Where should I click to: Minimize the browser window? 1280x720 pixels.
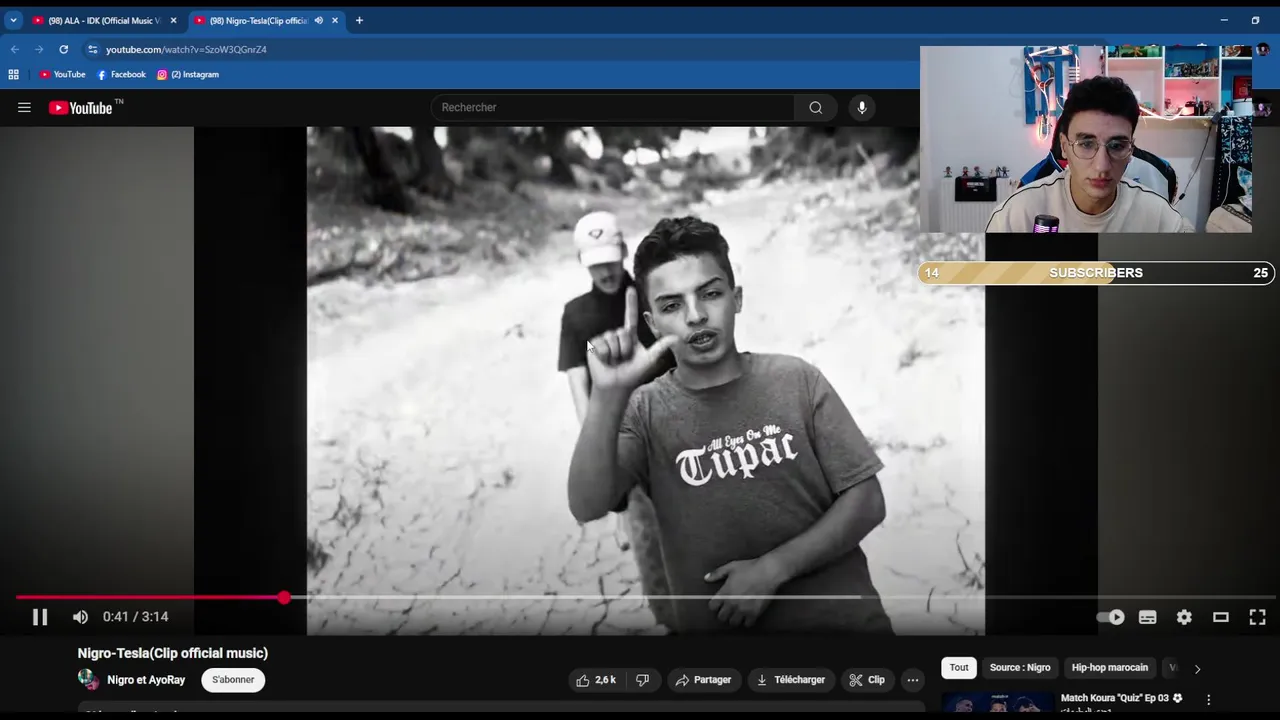coord(1224,20)
